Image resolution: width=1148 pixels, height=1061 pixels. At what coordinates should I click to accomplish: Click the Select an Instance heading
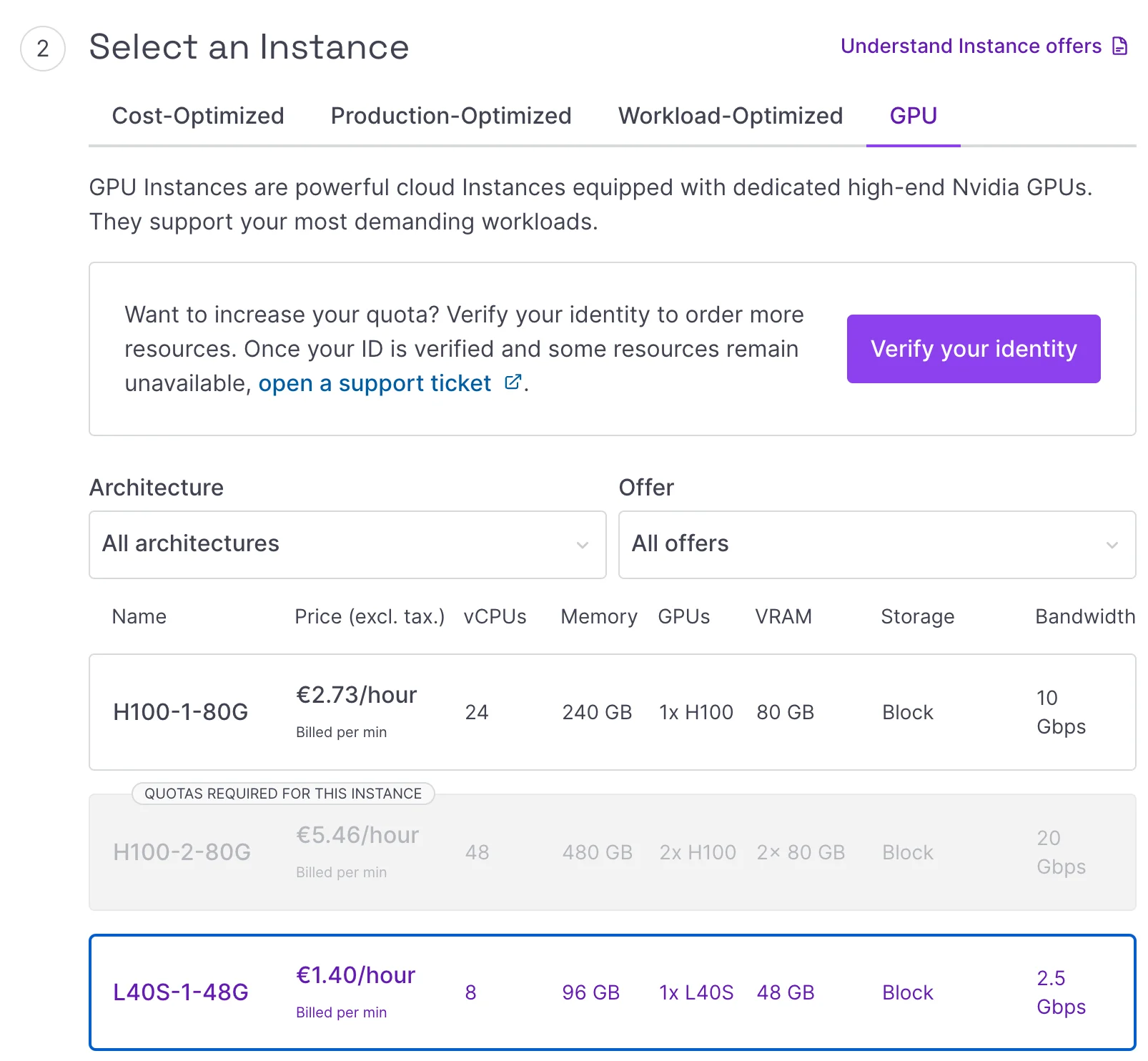point(249,47)
